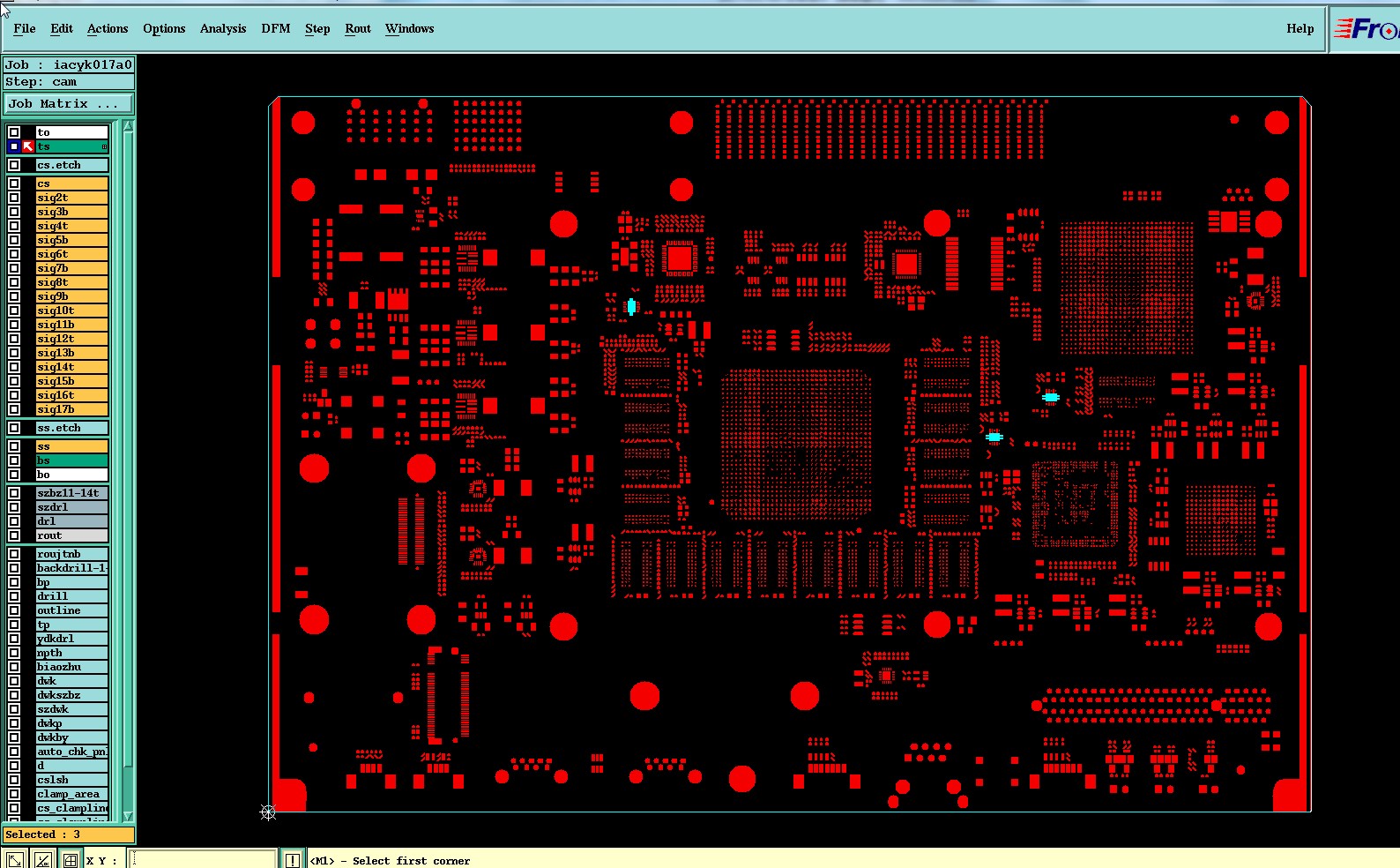
Task: Open the Edit menu
Action: [x=62, y=28]
